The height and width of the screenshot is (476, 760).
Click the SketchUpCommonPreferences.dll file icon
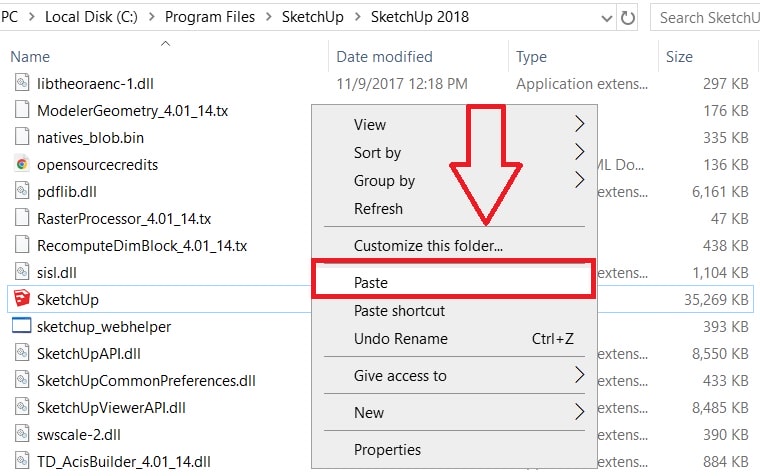(x=22, y=380)
